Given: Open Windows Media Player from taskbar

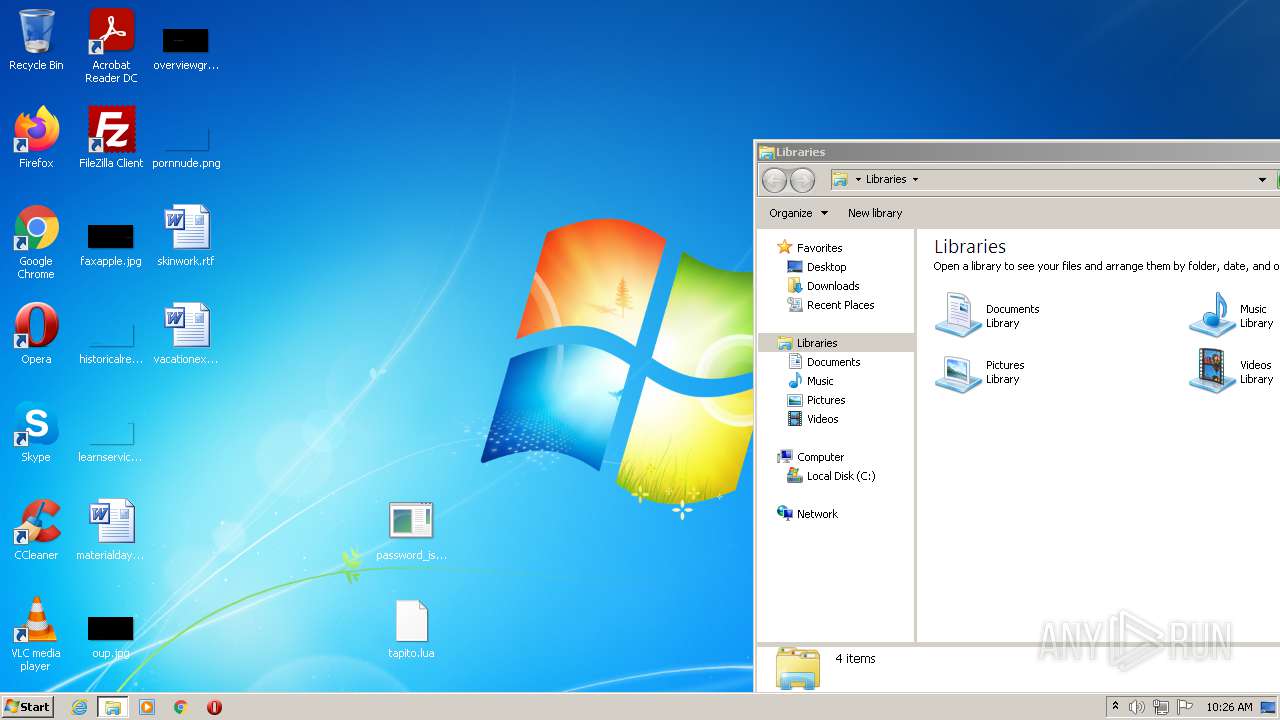Looking at the screenshot, I should click(x=147, y=707).
